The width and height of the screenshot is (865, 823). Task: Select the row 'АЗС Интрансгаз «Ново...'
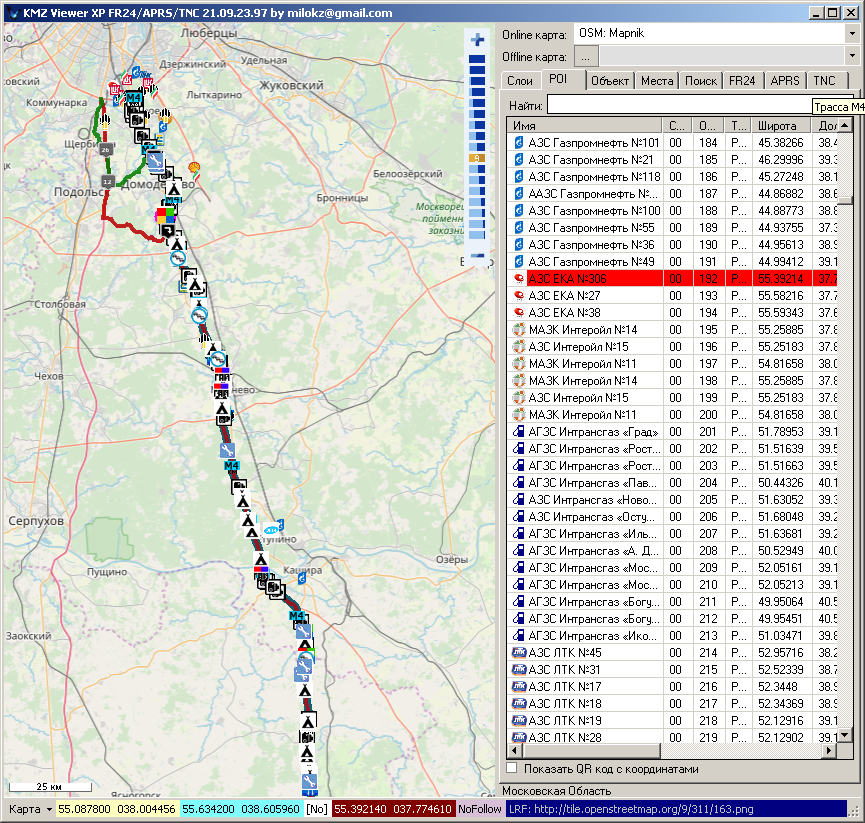click(672, 500)
